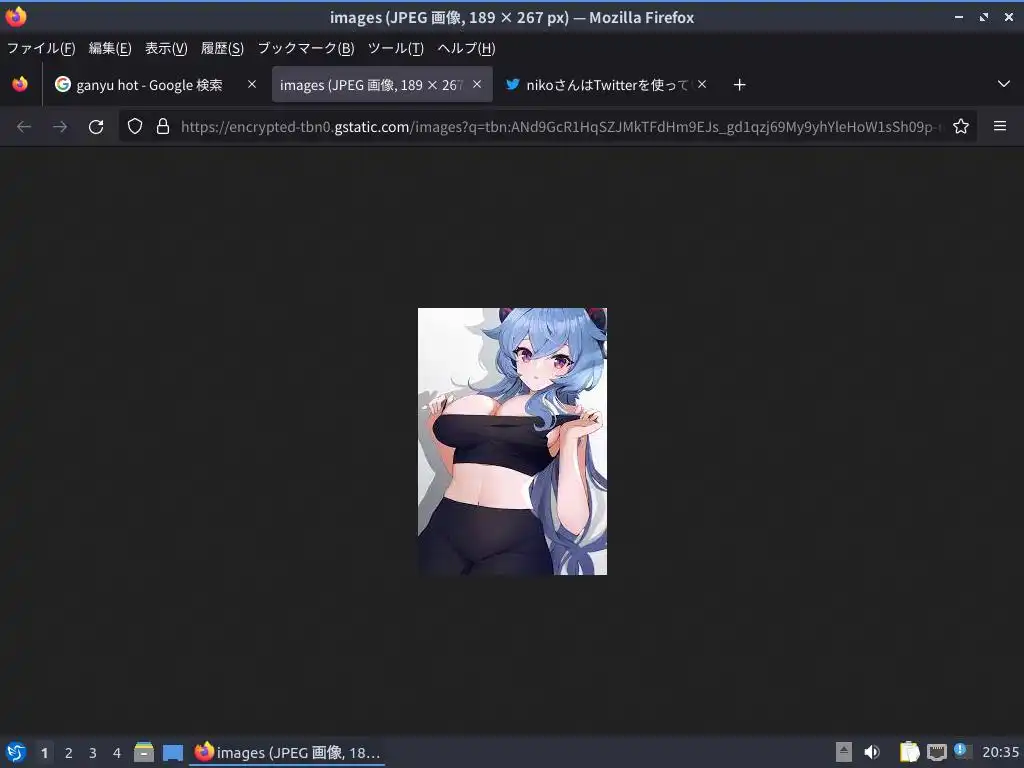The height and width of the screenshot is (768, 1024).
Task: Minimize the Firefox window
Action: [x=959, y=17]
